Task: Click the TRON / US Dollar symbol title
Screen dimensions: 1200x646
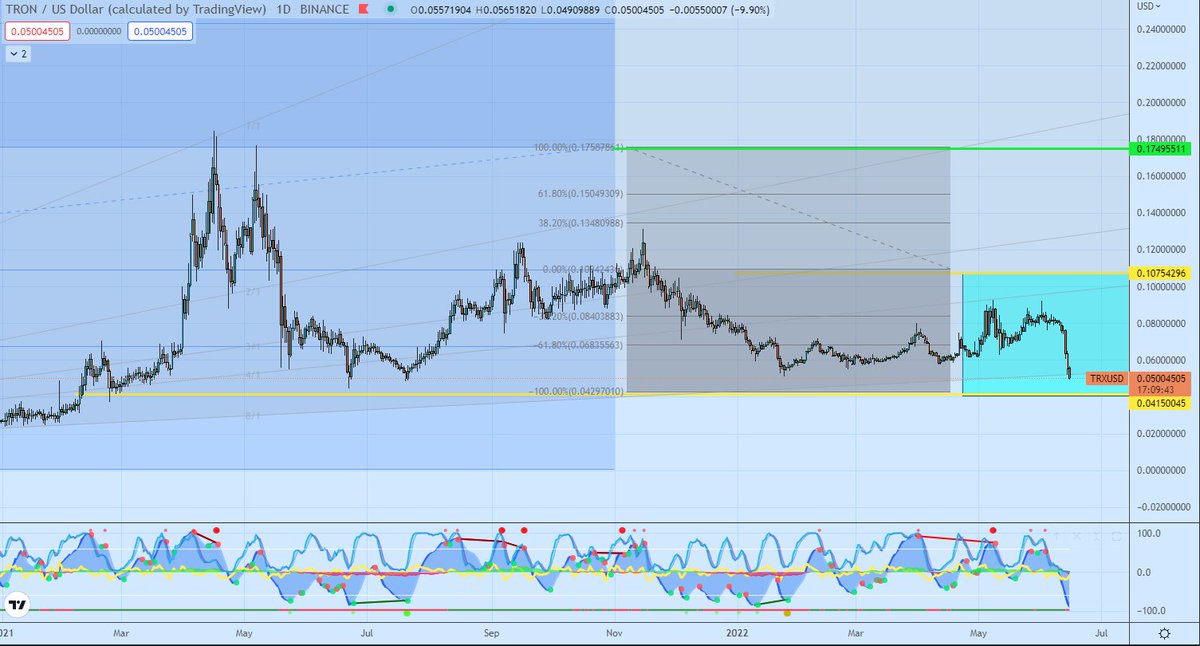Action: (137, 8)
